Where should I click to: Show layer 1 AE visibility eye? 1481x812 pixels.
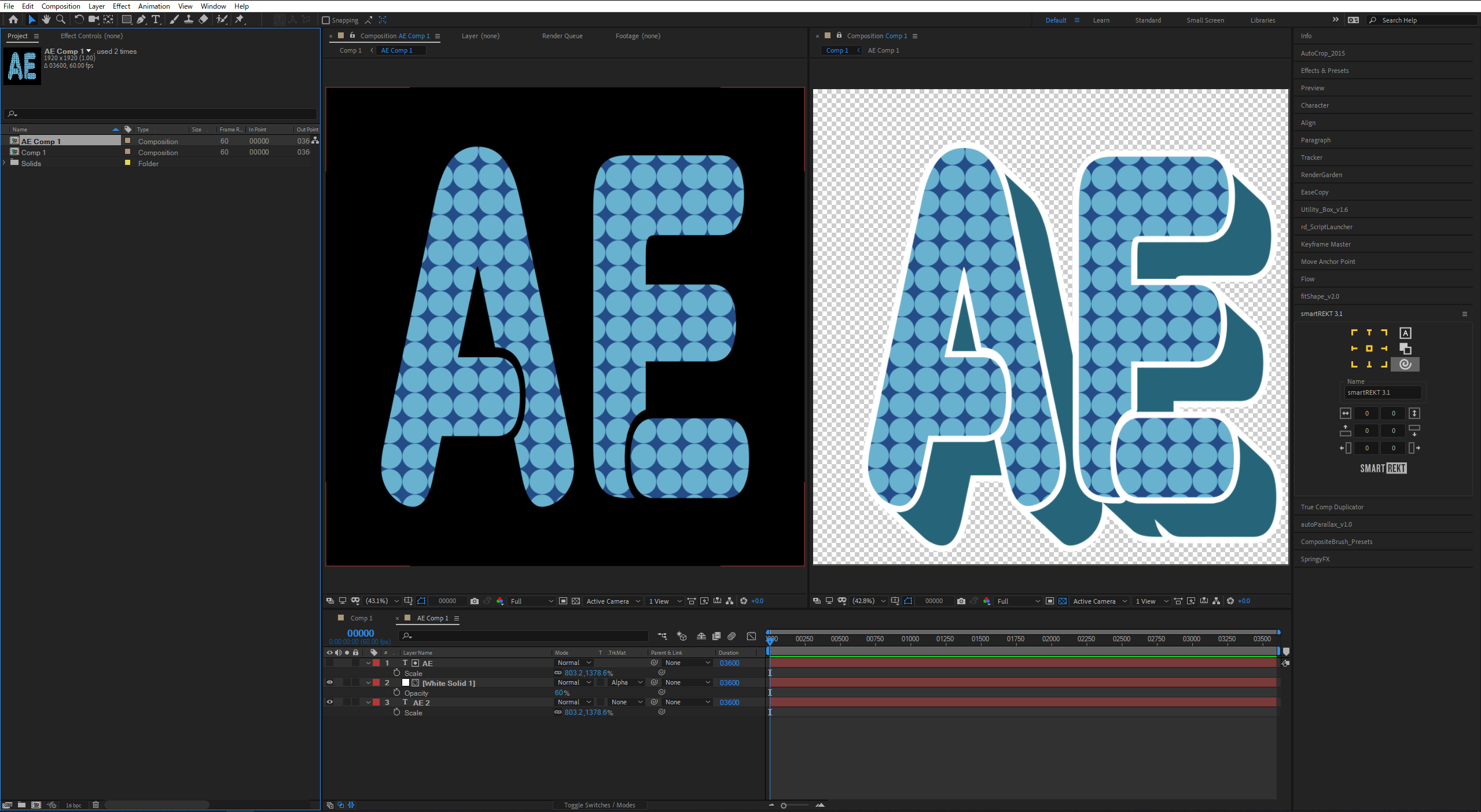coord(330,663)
